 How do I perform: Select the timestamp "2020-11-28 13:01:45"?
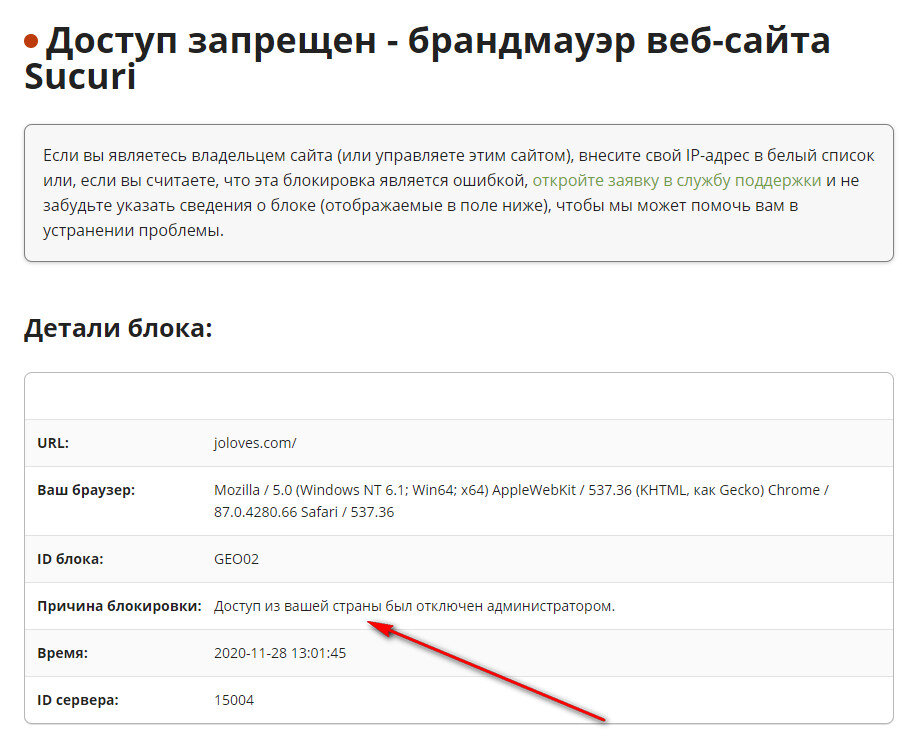point(280,653)
